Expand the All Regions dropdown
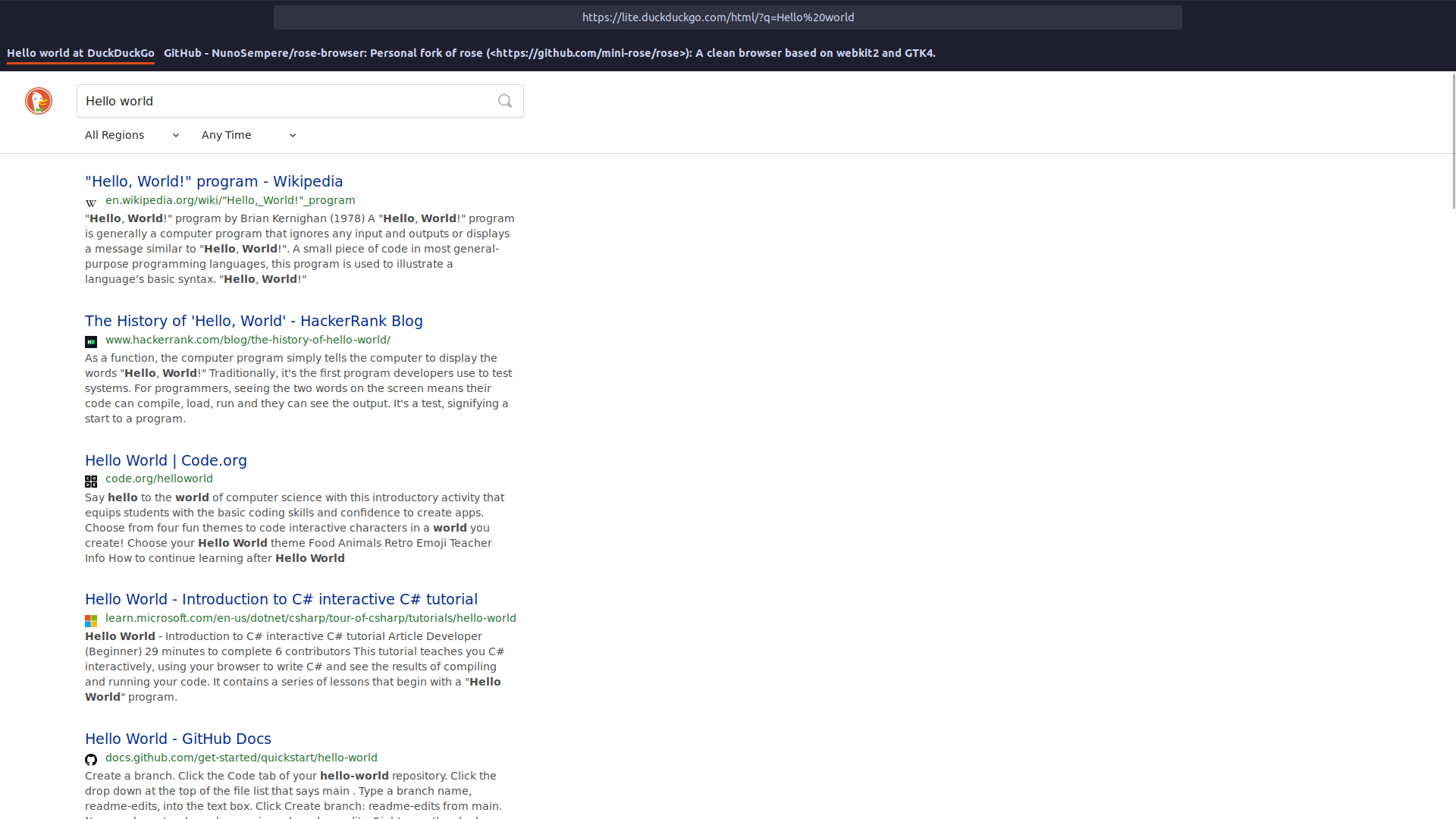Viewport: 1456px width, 819px height. (132, 135)
